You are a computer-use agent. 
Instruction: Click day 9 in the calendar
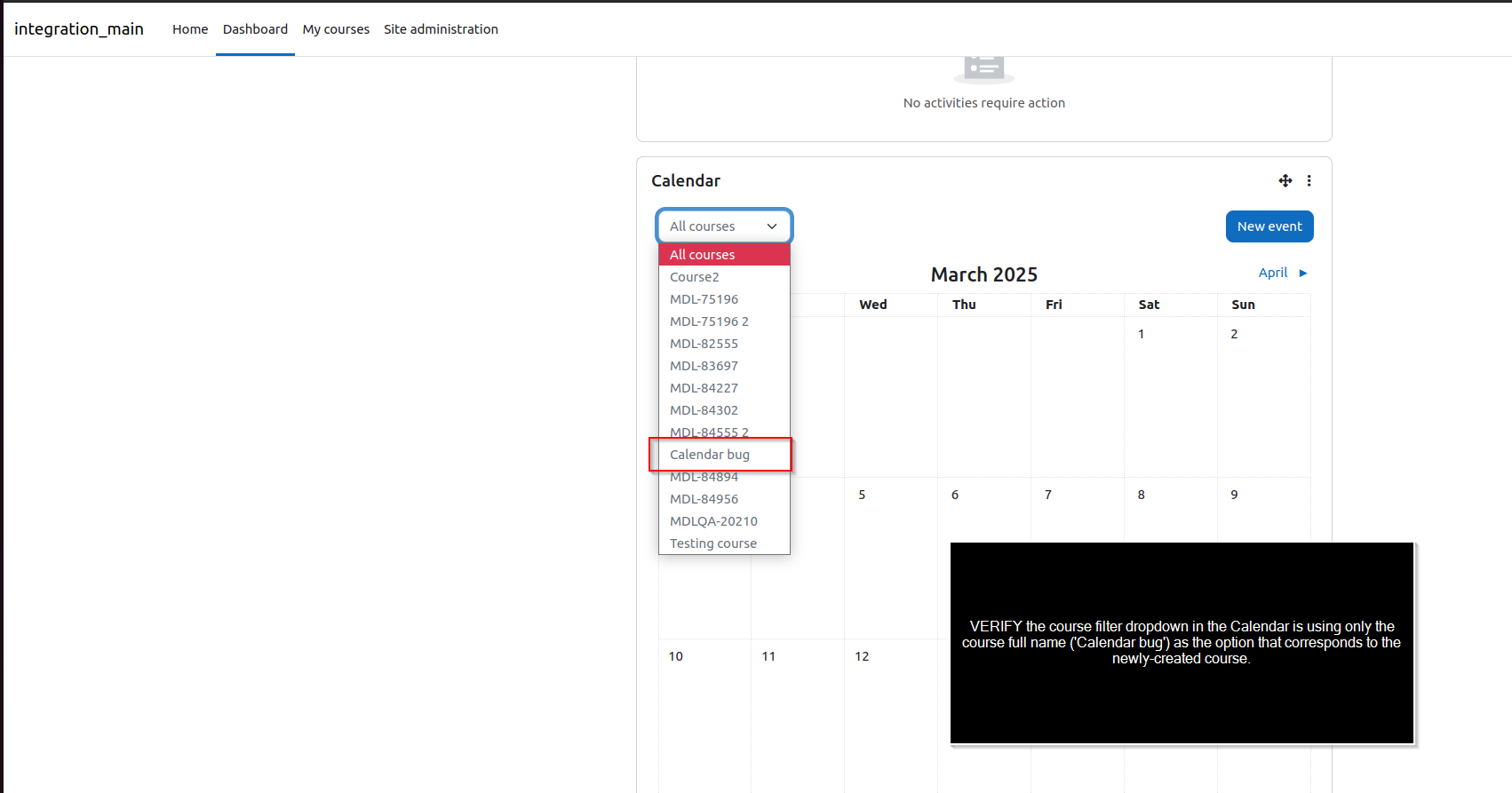[x=1234, y=495]
